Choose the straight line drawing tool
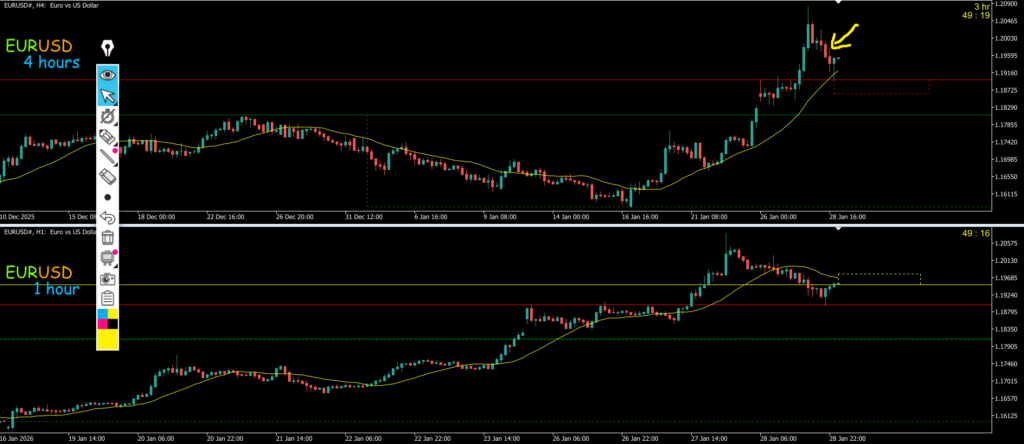This screenshot has height=444, width=1024. pyautogui.click(x=107, y=158)
